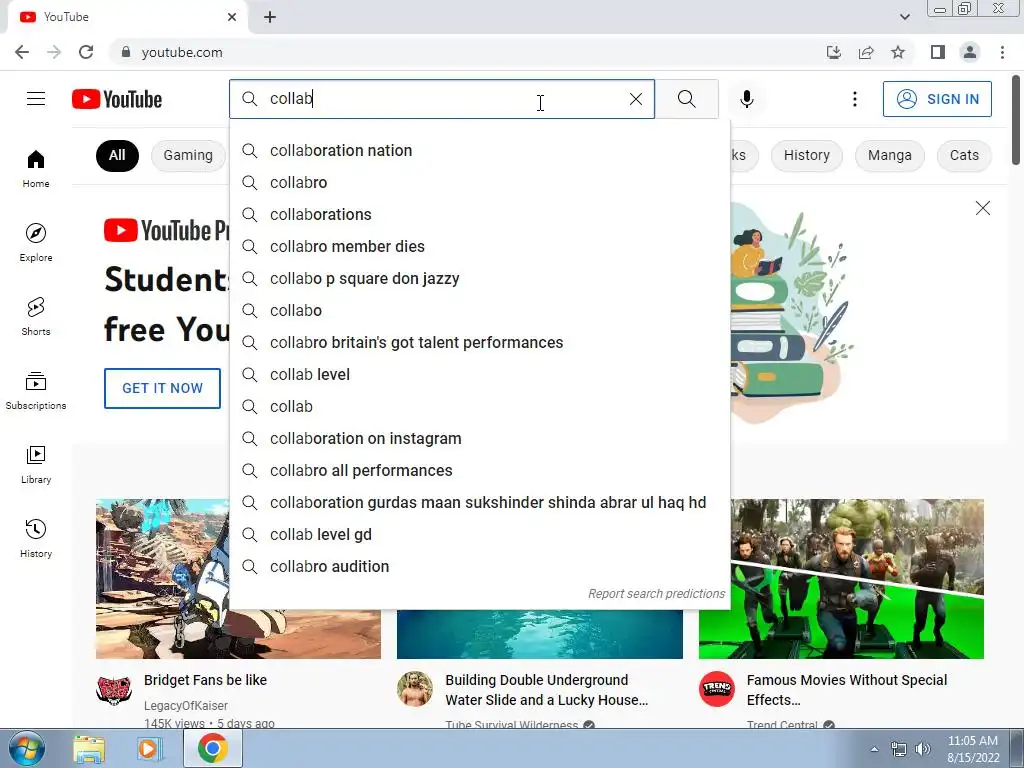Click the YouTube logo
The image size is (1024, 768).
click(x=117, y=99)
